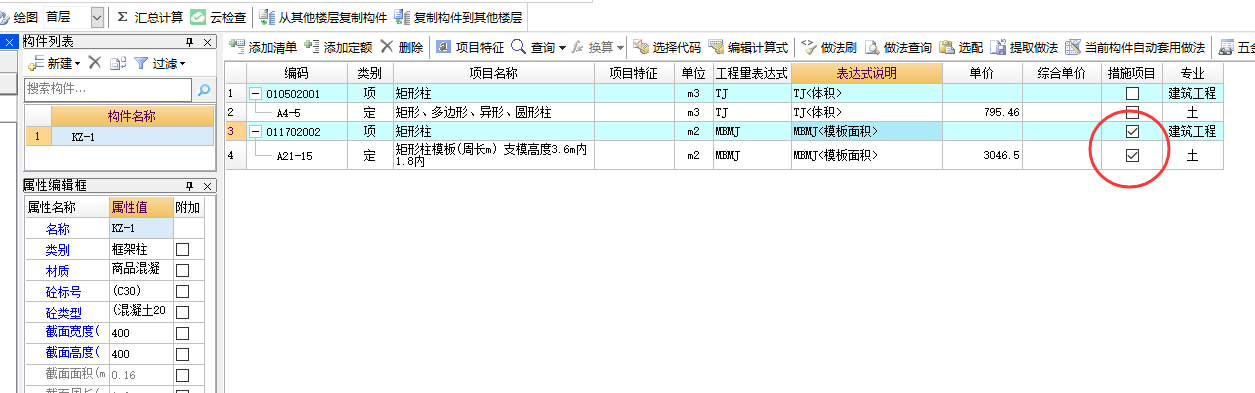Open the 查询 dropdown arrow
The width and height of the screenshot is (1255, 393).
(562, 47)
